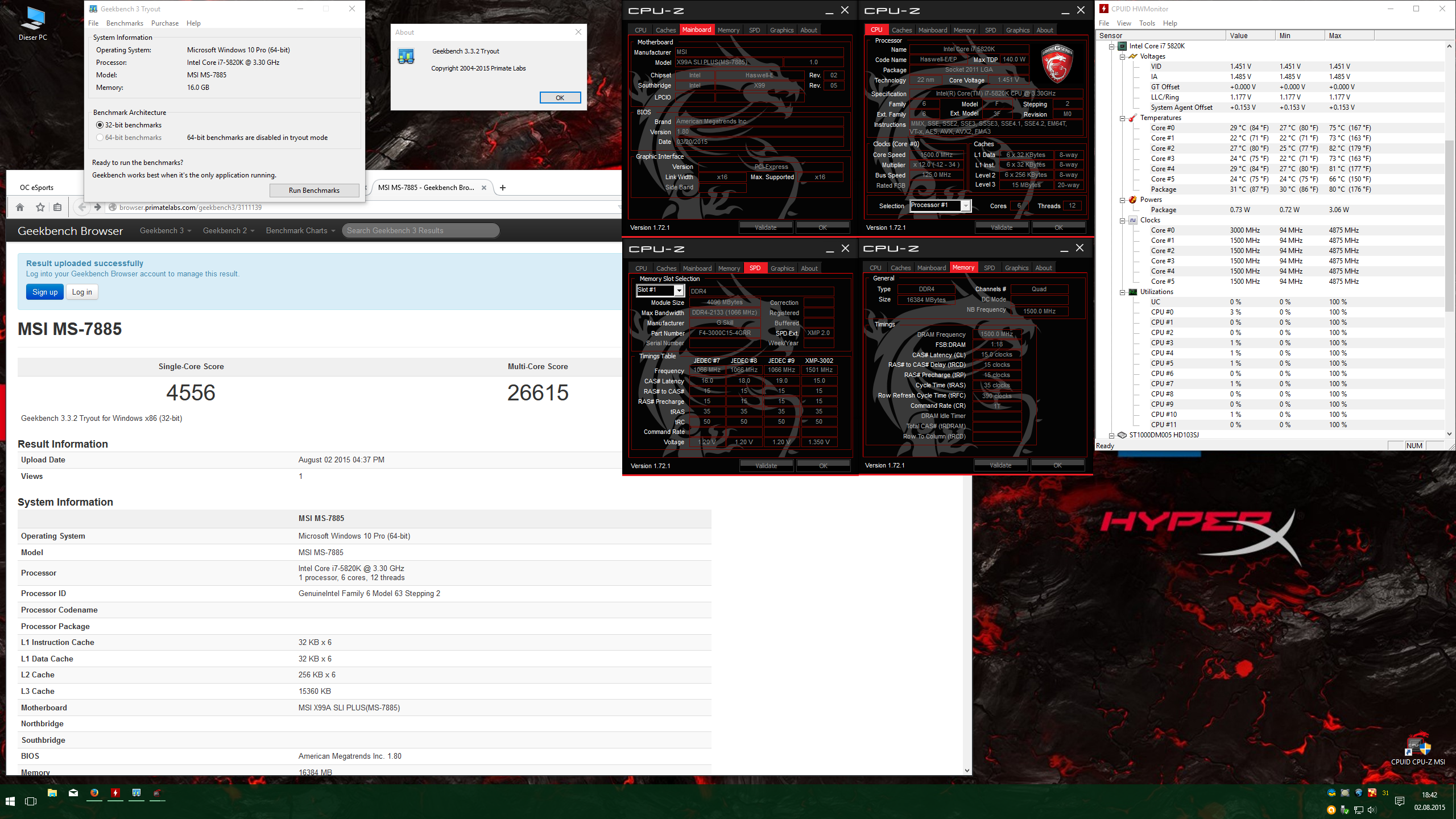The width and height of the screenshot is (1456, 819).
Task: Collapse the Powers tree node
Action: [x=1122, y=200]
